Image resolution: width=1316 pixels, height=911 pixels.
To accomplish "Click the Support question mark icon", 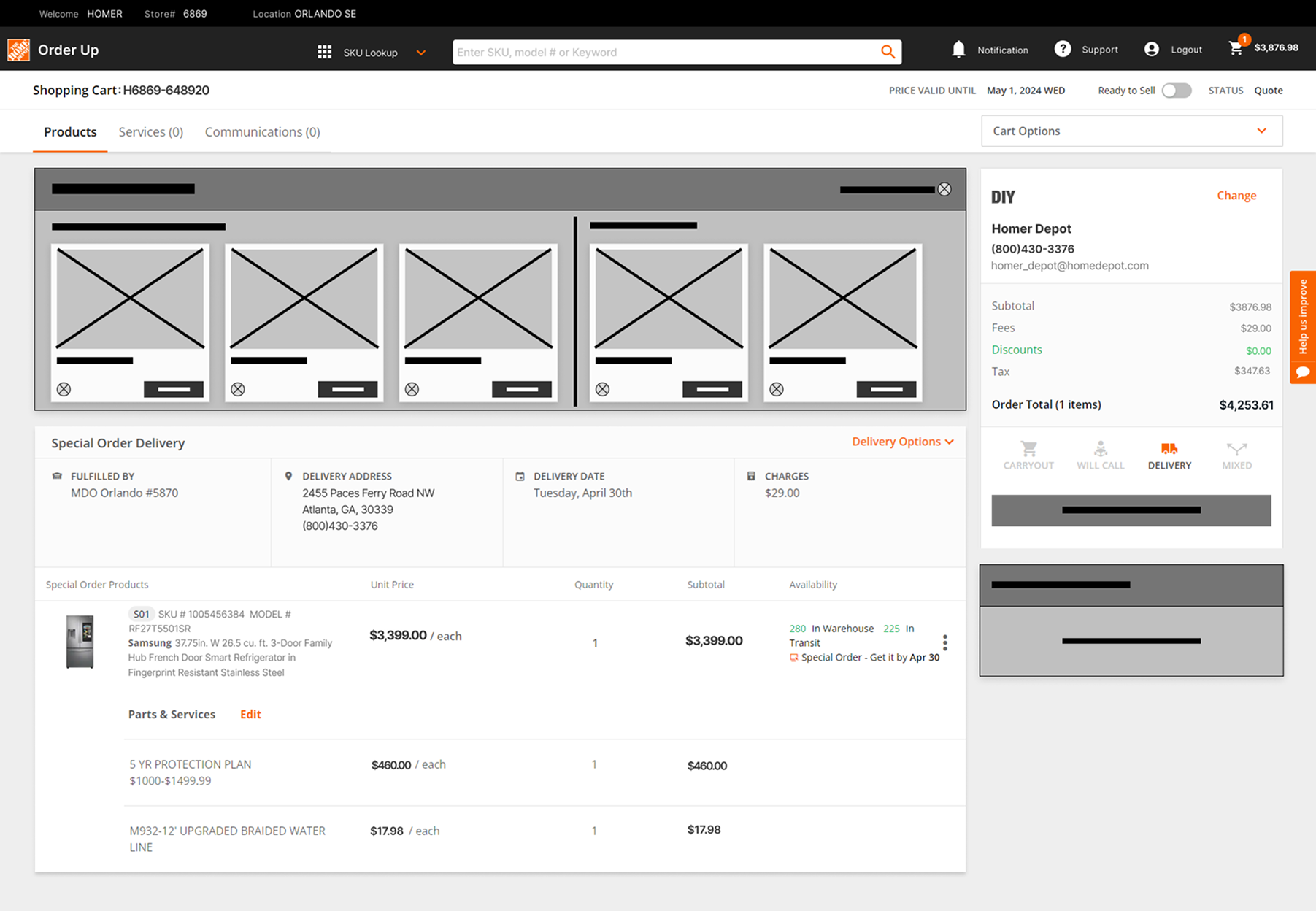I will [1063, 49].
